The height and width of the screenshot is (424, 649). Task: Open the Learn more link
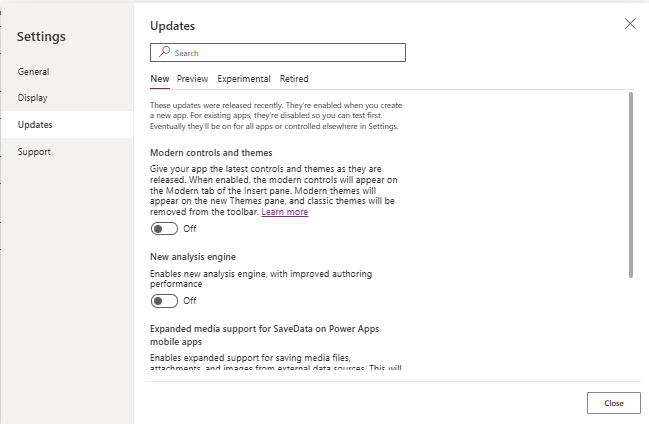click(x=285, y=212)
